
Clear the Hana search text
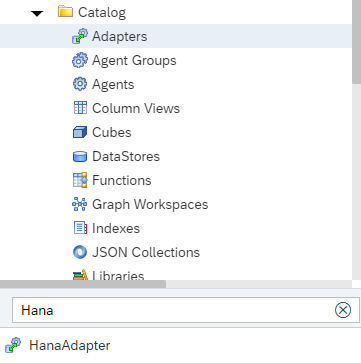[x=343, y=310]
